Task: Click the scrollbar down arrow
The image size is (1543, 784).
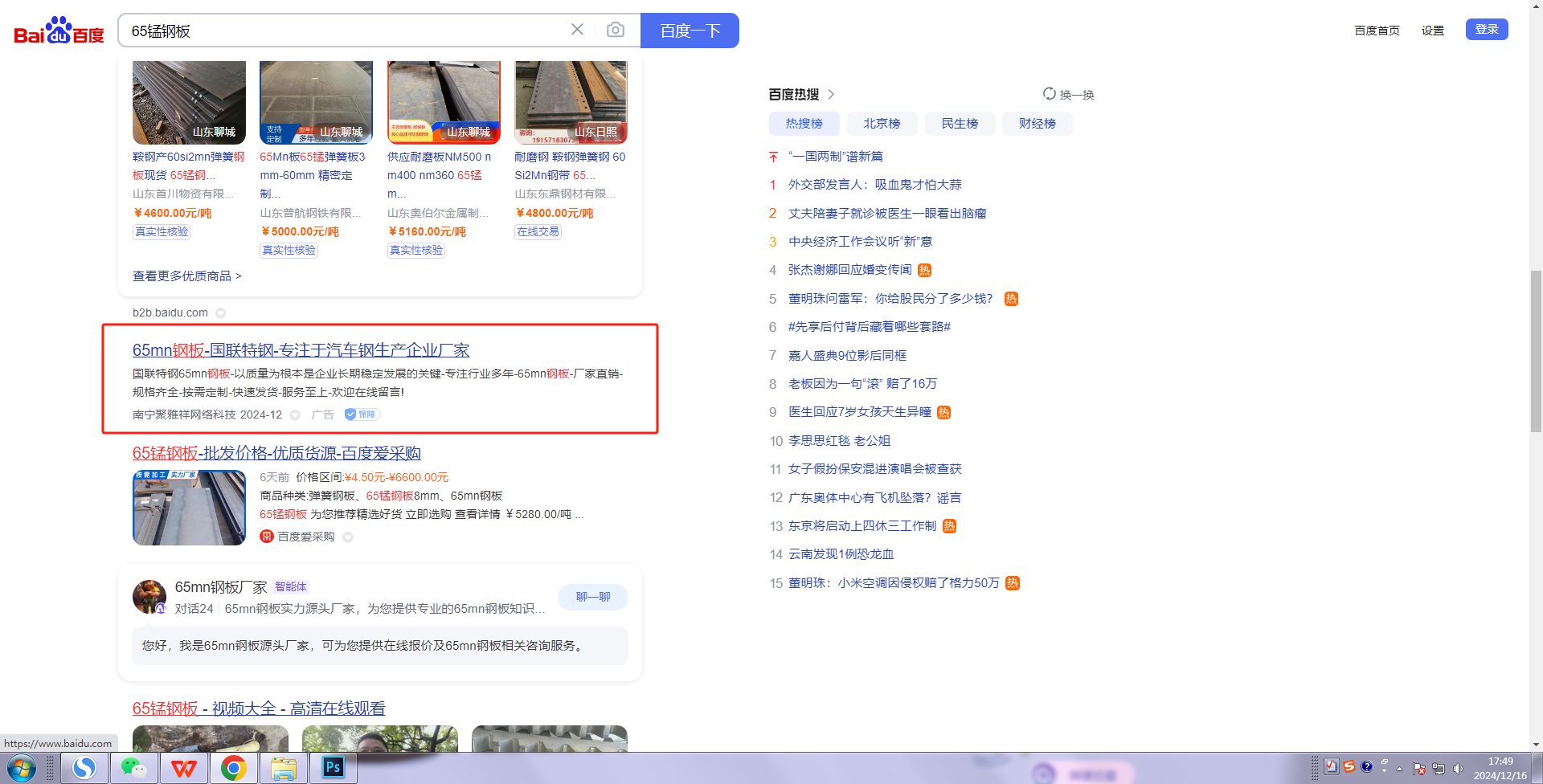Action: click(x=1536, y=745)
